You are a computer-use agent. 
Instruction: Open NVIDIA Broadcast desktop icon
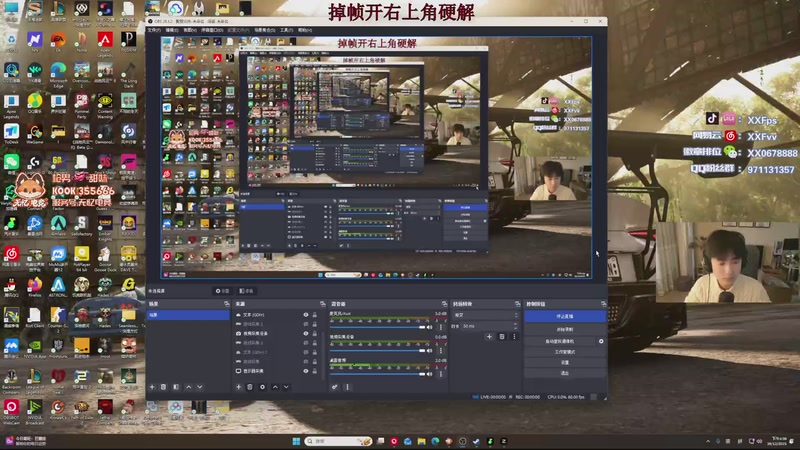click(35, 411)
